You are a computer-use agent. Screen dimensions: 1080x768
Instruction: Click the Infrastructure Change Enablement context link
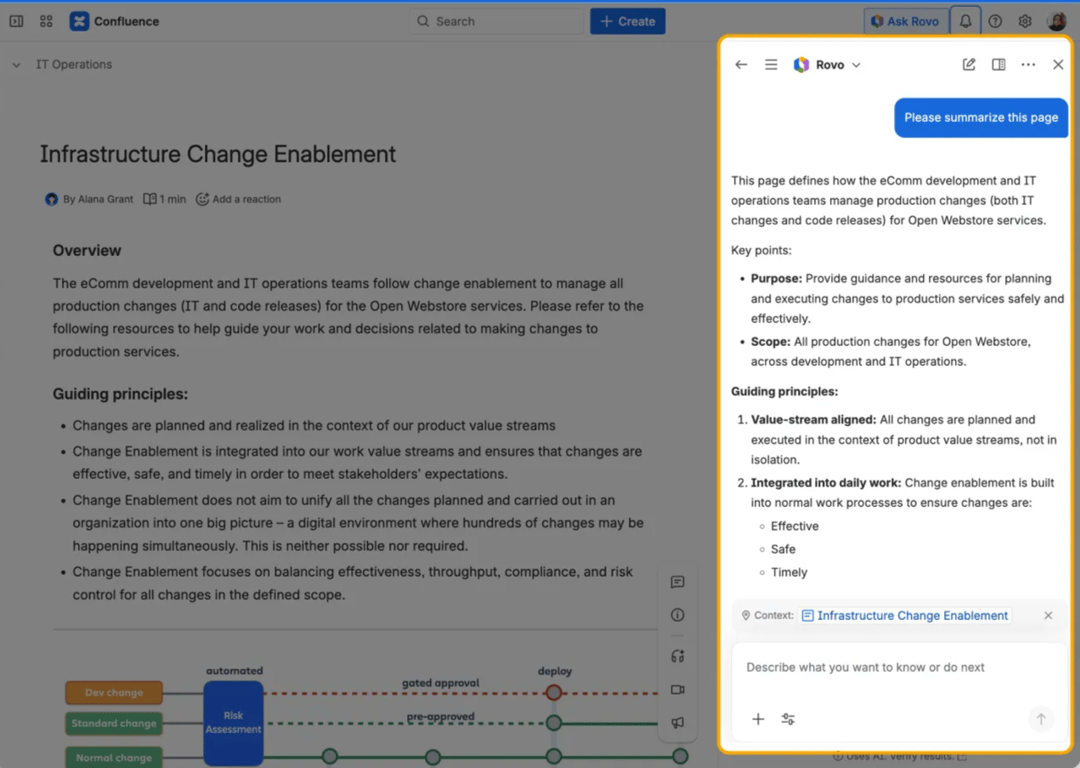905,615
